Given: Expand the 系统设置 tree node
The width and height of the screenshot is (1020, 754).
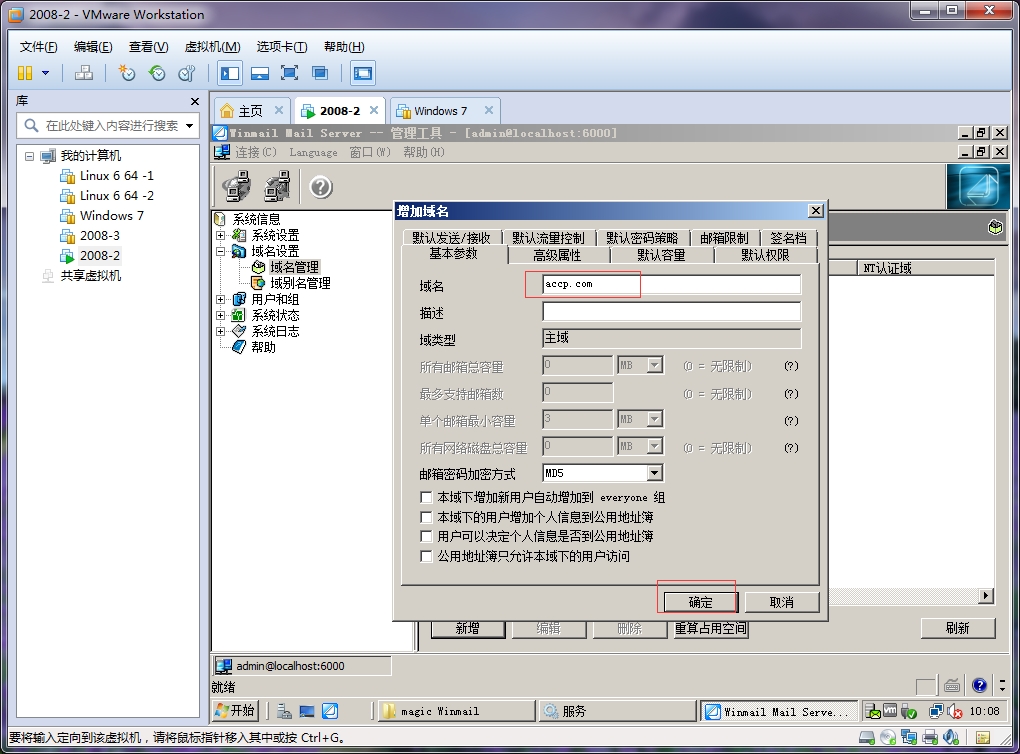Looking at the screenshot, I should 221,235.
